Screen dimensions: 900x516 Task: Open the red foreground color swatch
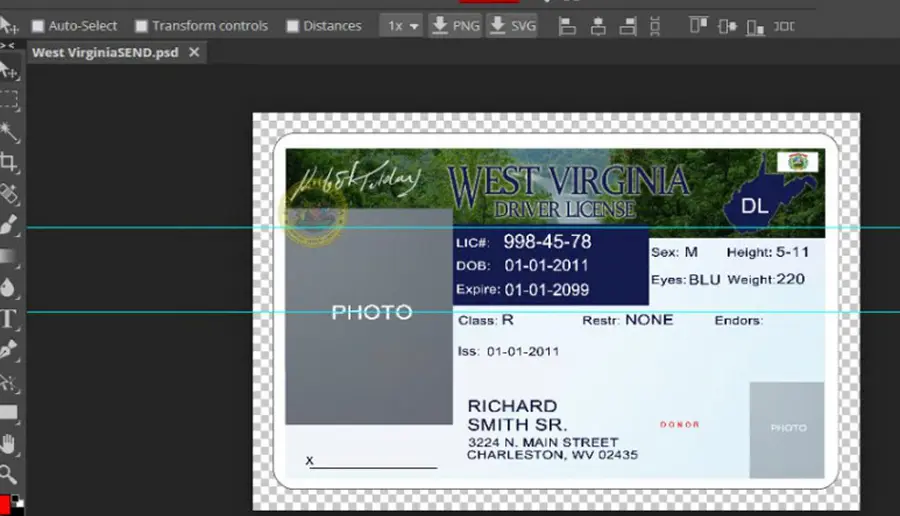[x=5, y=504]
